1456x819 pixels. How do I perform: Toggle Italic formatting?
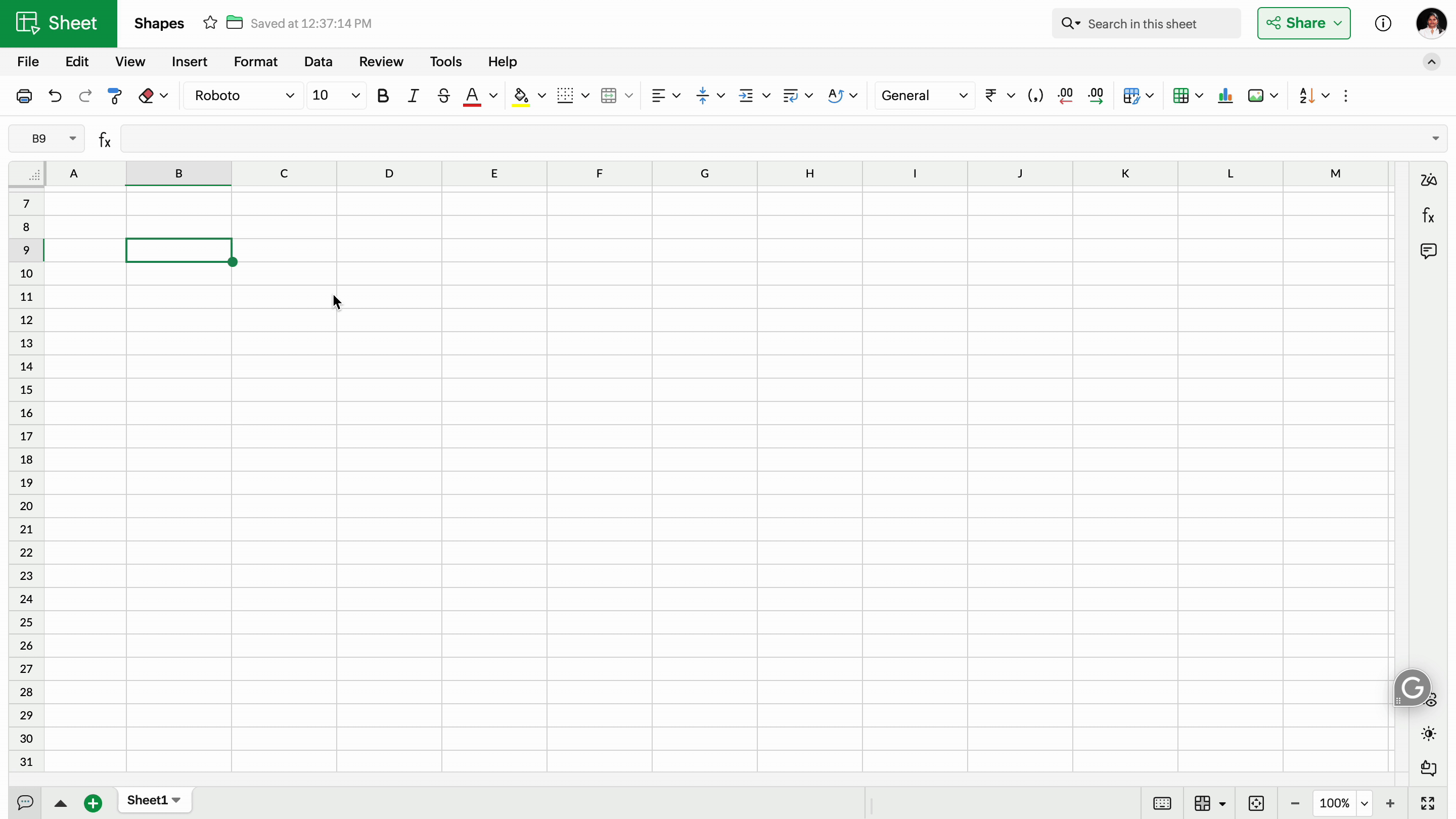click(413, 96)
